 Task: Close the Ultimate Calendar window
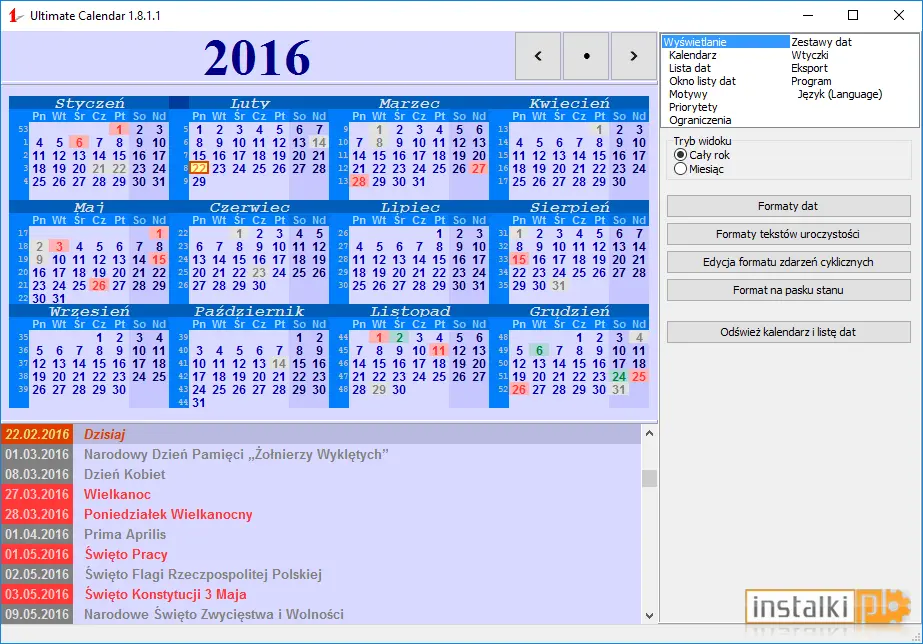click(899, 15)
